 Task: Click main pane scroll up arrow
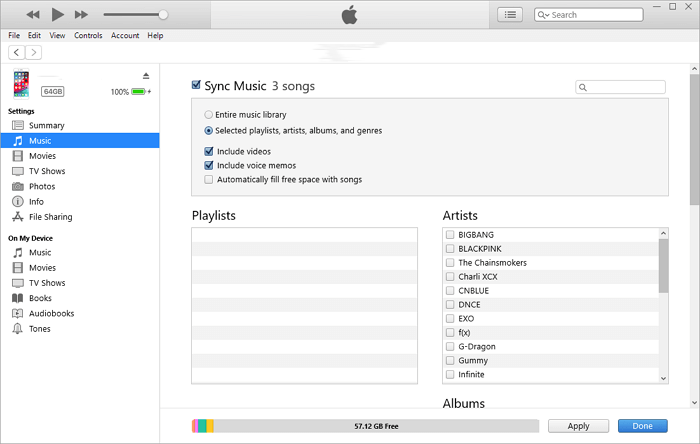coord(694,69)
